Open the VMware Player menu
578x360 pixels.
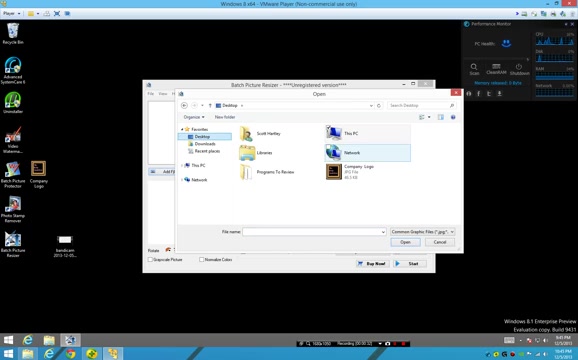coord(11,13)
